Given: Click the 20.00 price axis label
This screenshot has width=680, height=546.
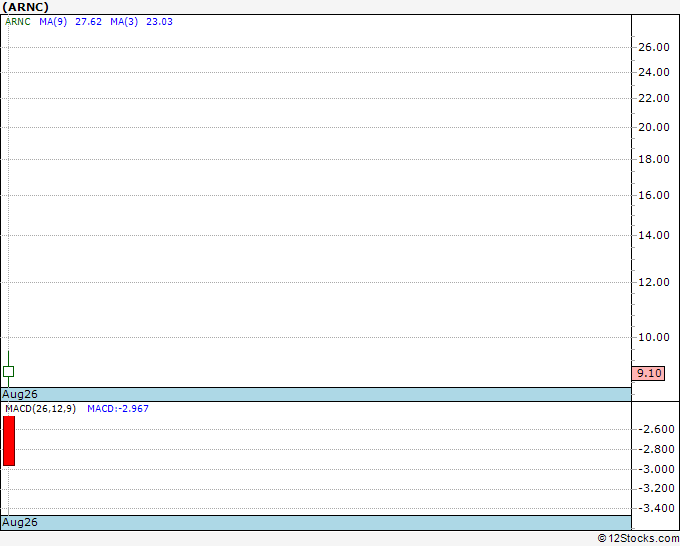Looking at the screenshot, I should 654,128.
